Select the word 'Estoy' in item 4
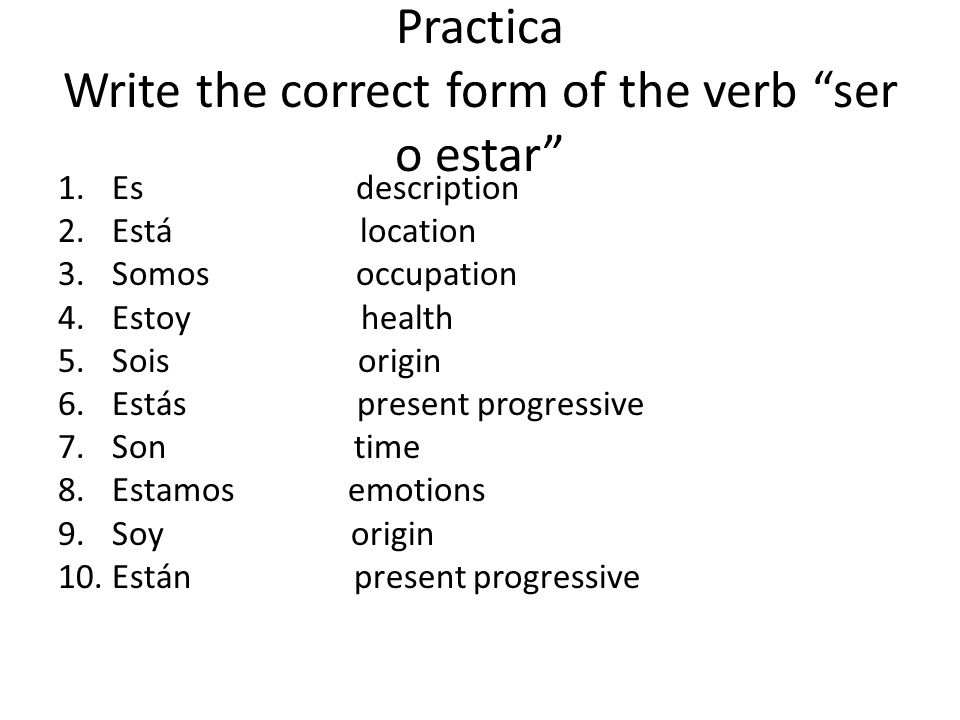This screenshot has width=960, height=720. (151, 319)
